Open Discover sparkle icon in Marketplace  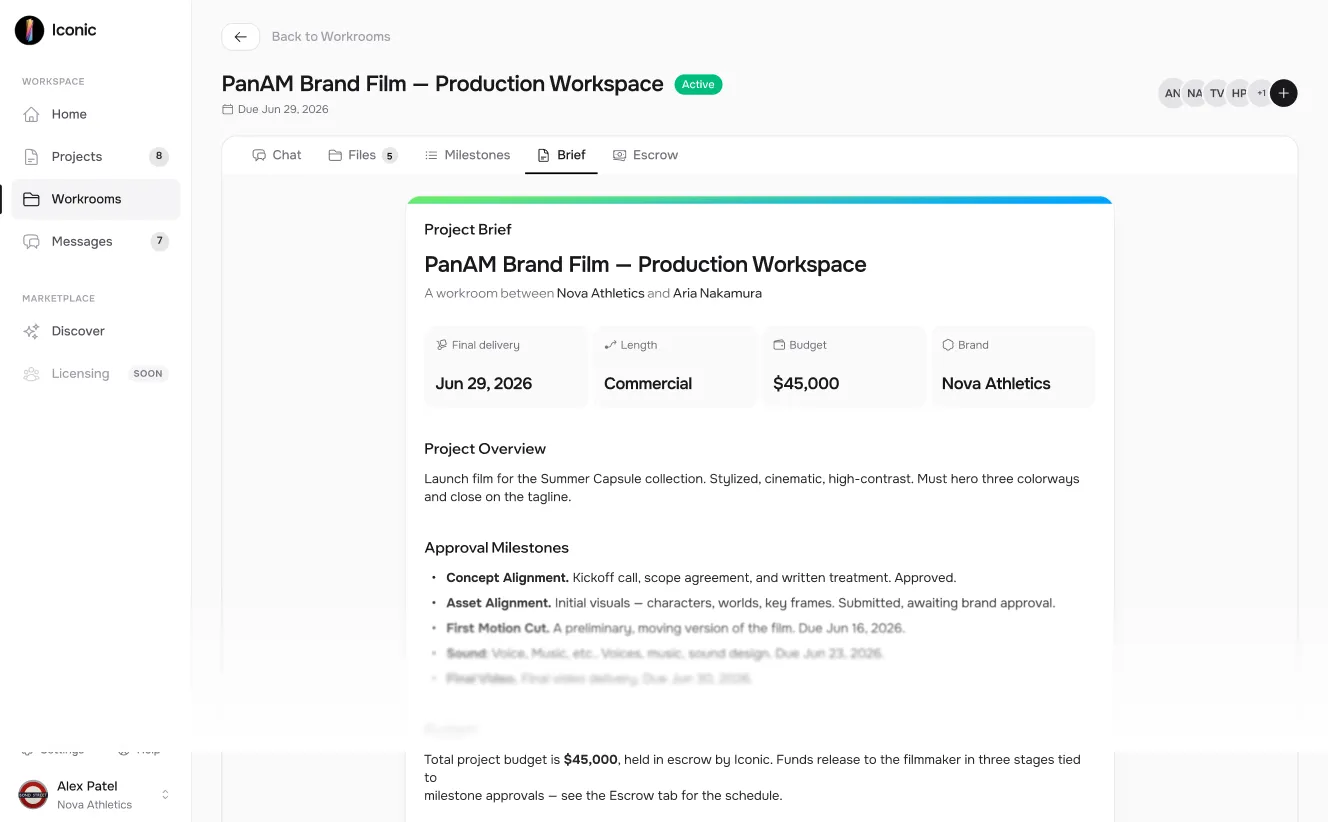click(x=32, y=331)
